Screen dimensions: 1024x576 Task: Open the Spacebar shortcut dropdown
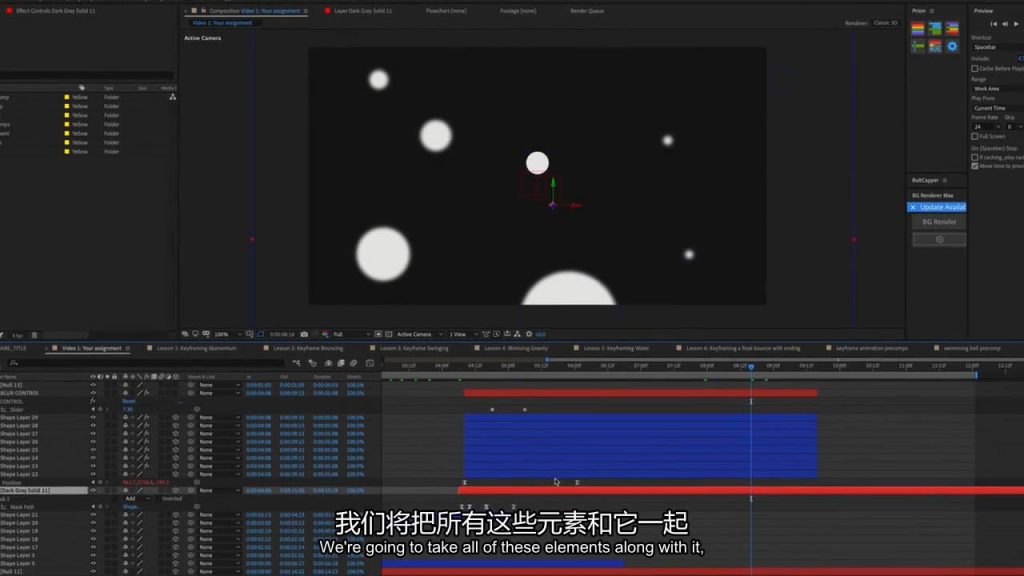click(x=997, y=48)
